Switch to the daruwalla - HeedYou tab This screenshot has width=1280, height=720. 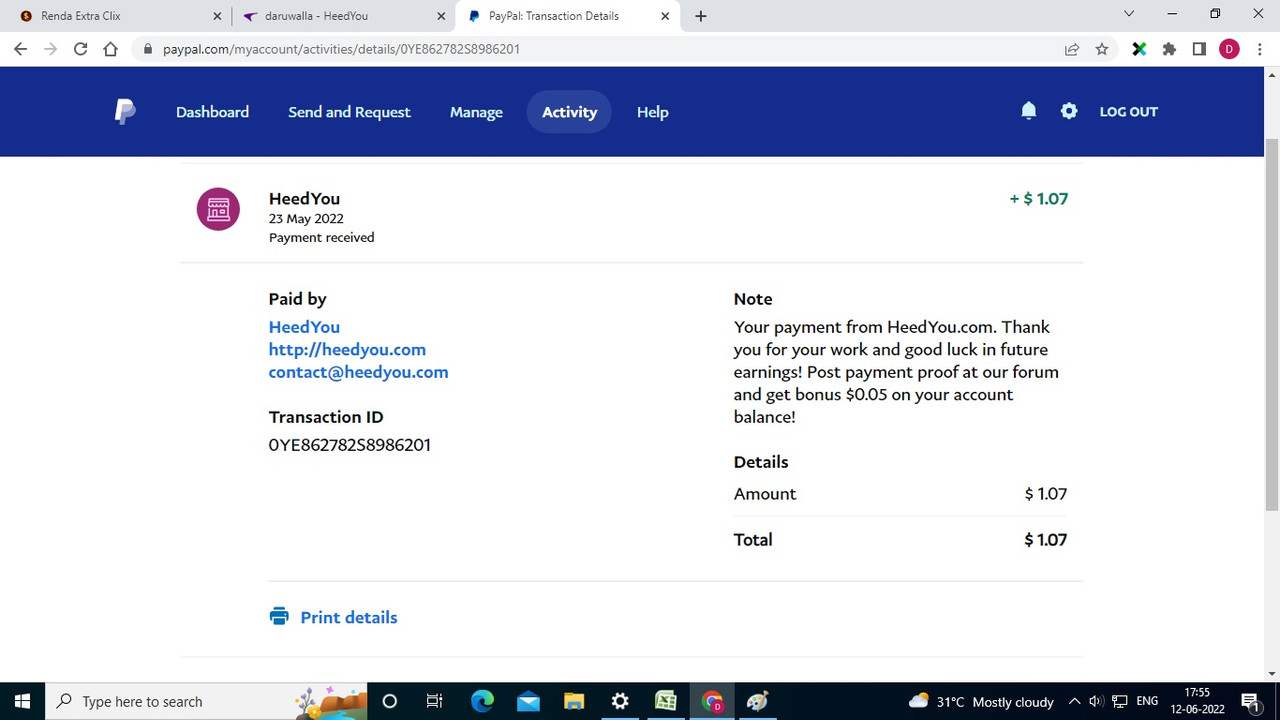342,16
